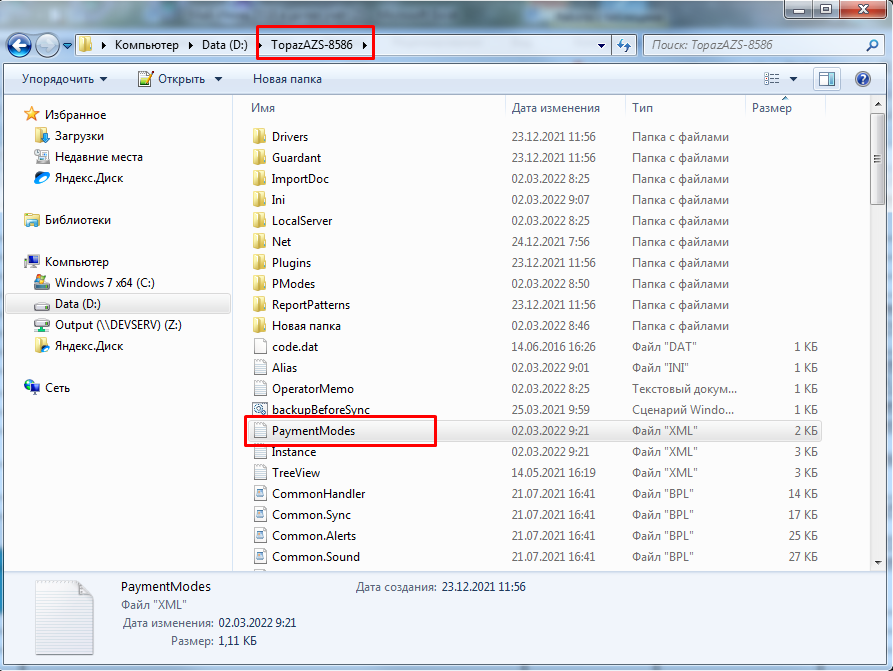Select Избранное in navigation pane

click(75, 114)
